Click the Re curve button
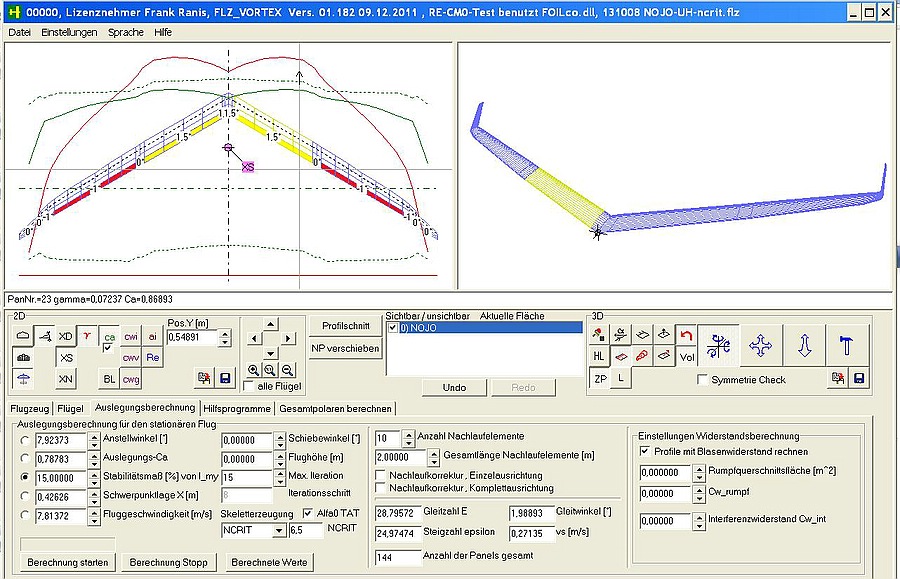The image size is (900, 579). pos(153,357)
